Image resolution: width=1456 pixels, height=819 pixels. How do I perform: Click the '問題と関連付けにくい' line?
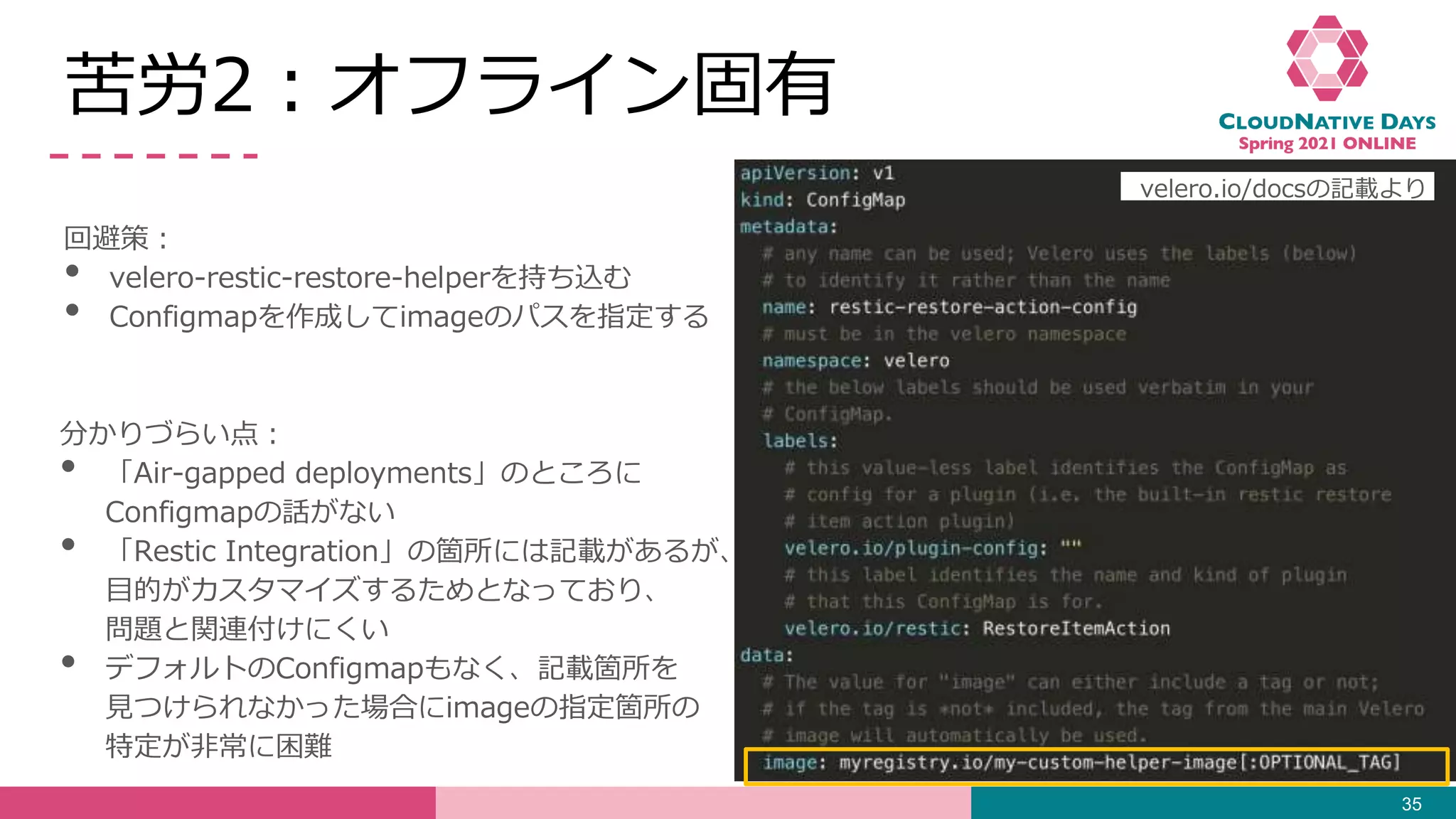coord(247,628)
